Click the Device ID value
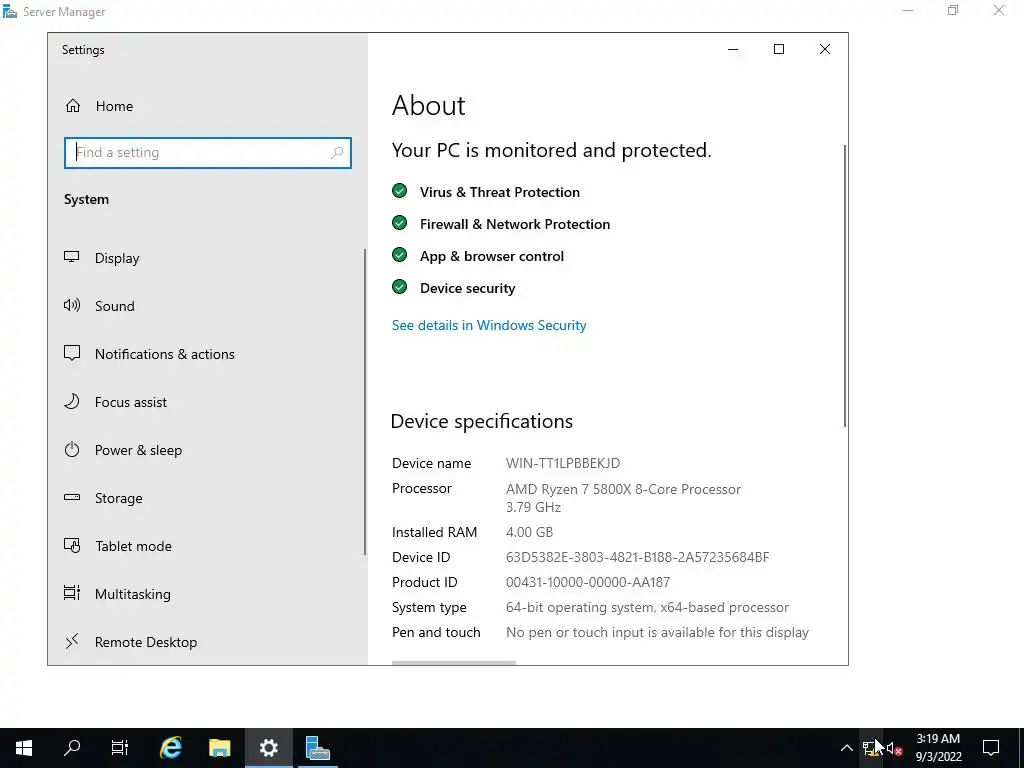 click(637, 557)
